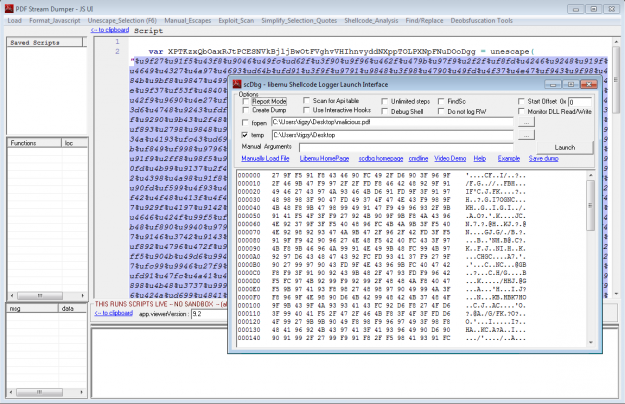This screenshot has height=404, width=625.
Task: Click the Start Offset hex input field
Action: 582,101
